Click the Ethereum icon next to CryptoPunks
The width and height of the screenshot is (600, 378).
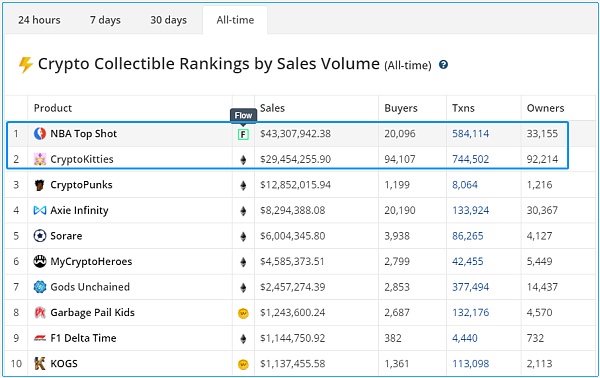click(243, 186)
